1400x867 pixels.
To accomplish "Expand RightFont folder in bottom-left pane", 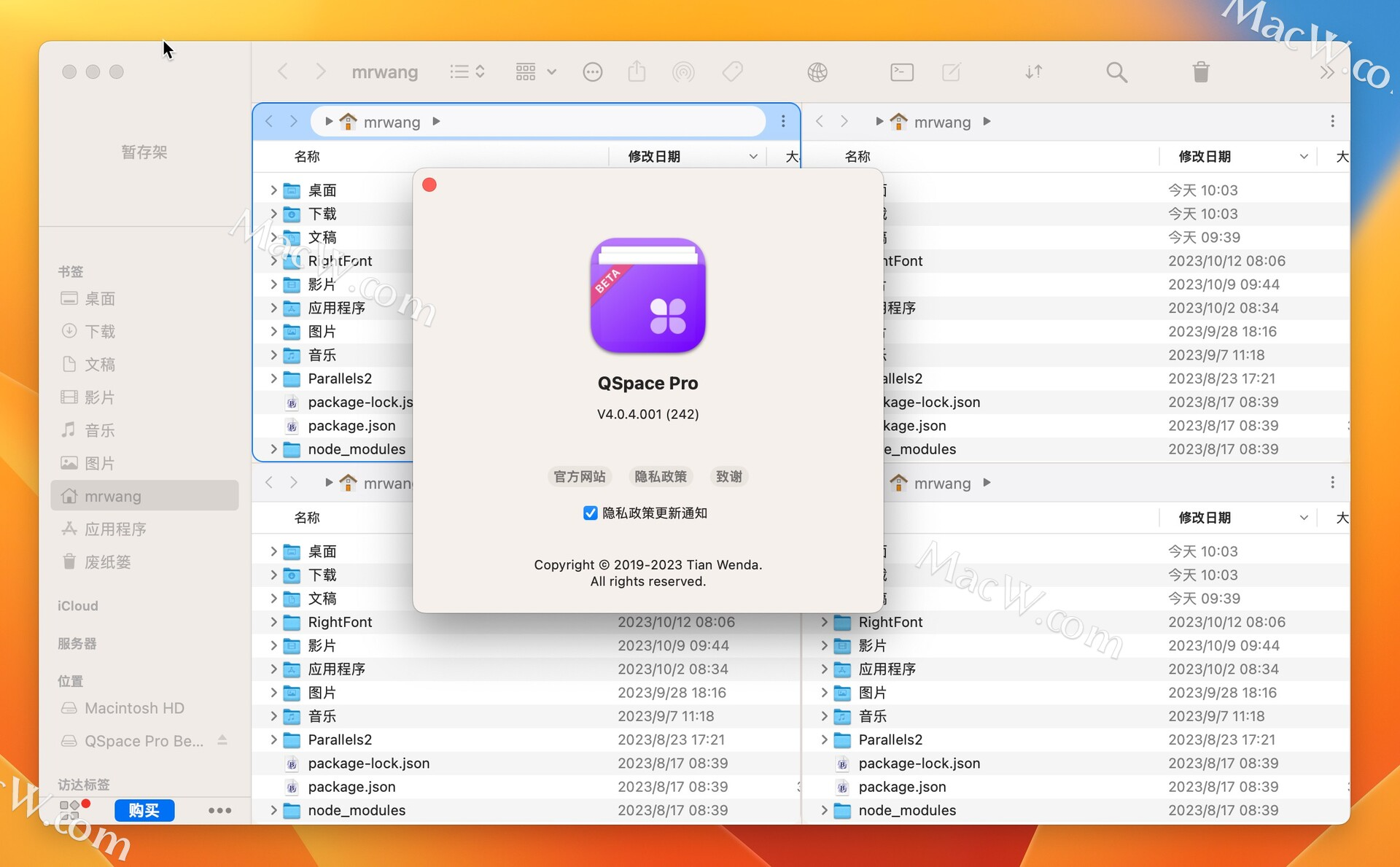I will pos(273,622).
